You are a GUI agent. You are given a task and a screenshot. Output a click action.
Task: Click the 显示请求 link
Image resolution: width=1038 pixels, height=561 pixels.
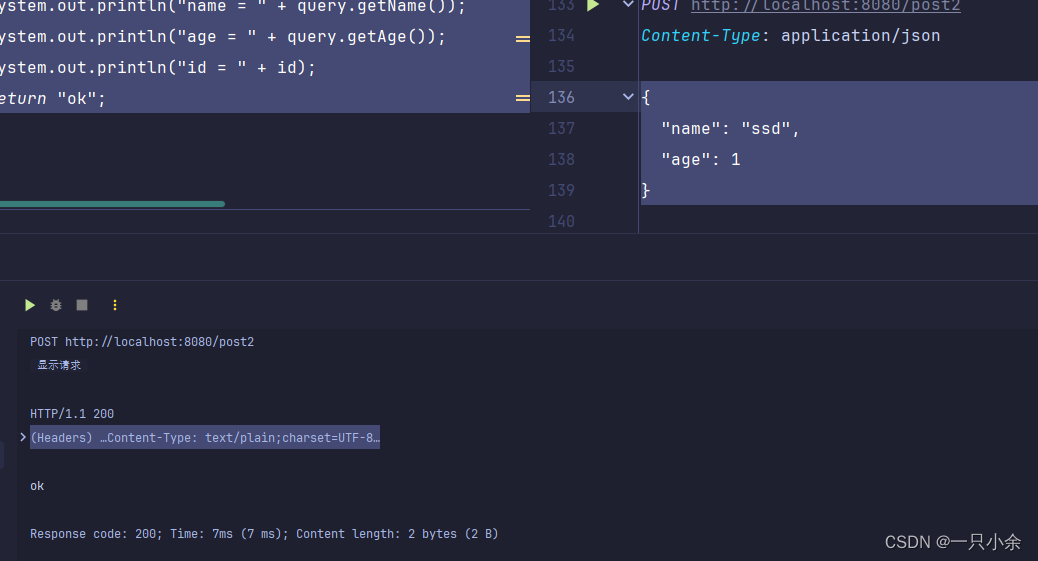pyautogui.click(x=59, y=366)
